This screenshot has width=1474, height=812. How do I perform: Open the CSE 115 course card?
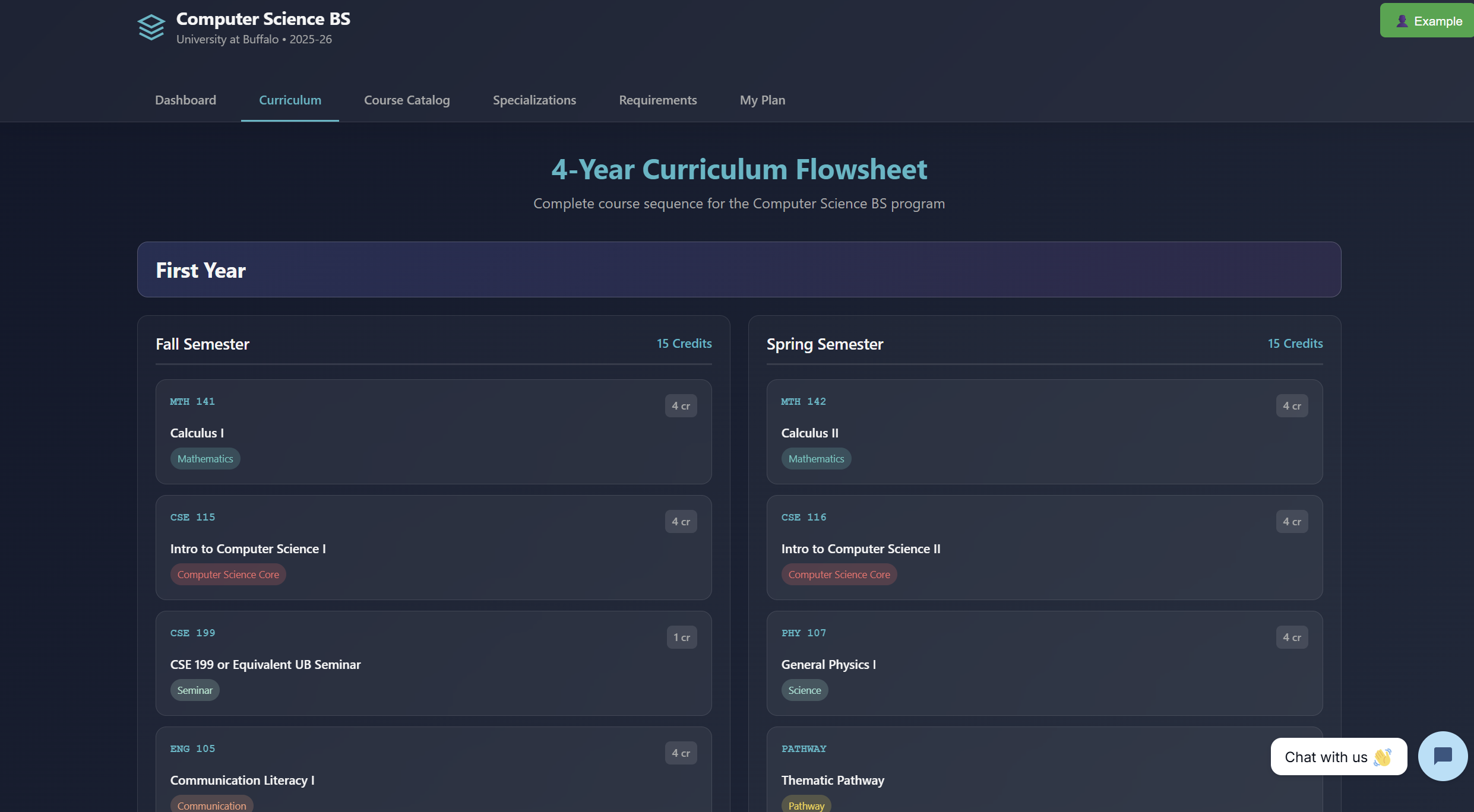(433, 547)
